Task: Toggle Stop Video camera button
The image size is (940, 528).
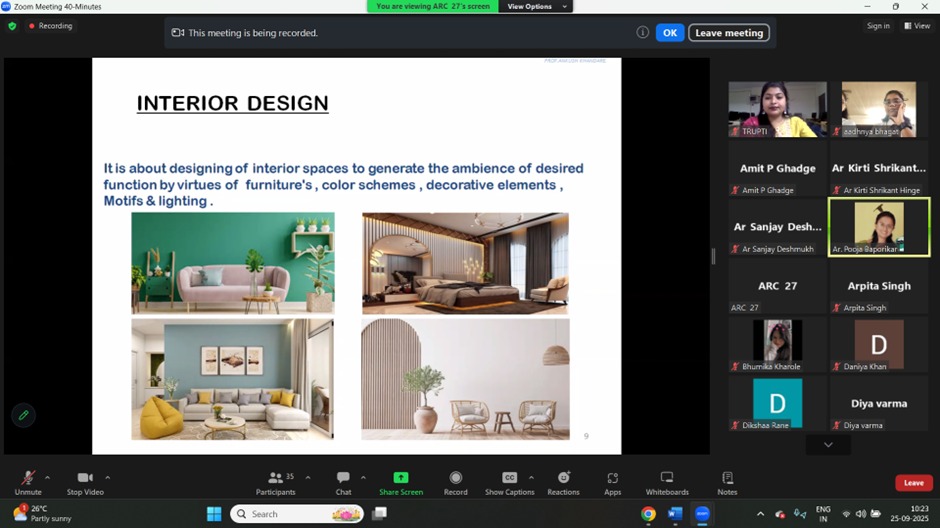Action: [x=85, y=478]
